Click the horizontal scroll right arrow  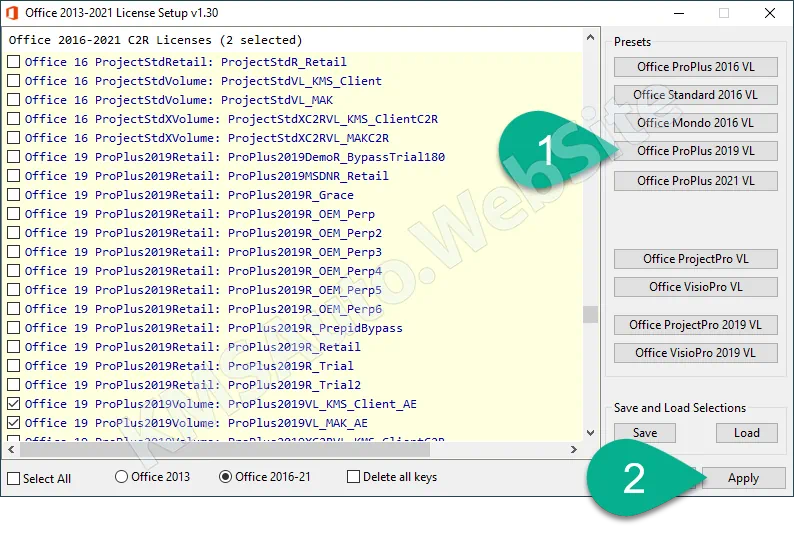click(x=574, y=449)
